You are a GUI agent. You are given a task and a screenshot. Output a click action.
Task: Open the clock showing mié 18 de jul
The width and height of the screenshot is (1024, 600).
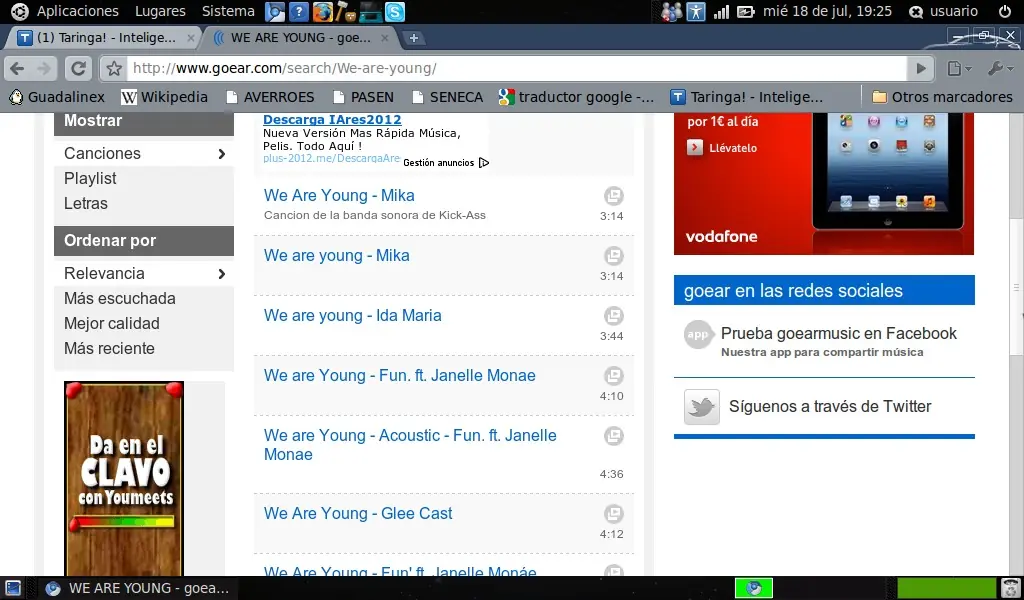pos(827,11)
